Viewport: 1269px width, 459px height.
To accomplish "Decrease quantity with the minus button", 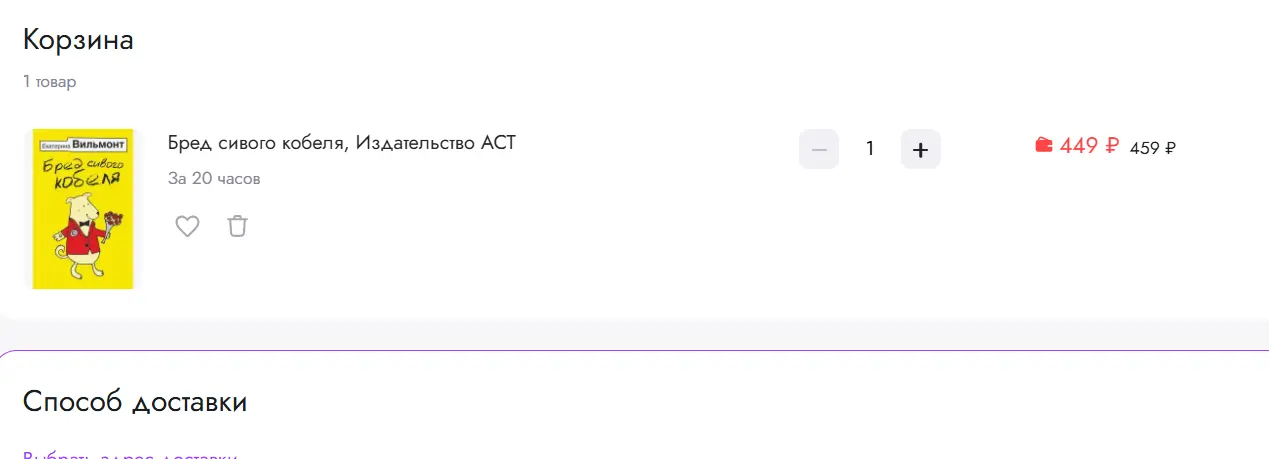I will (x=819, y=150).
